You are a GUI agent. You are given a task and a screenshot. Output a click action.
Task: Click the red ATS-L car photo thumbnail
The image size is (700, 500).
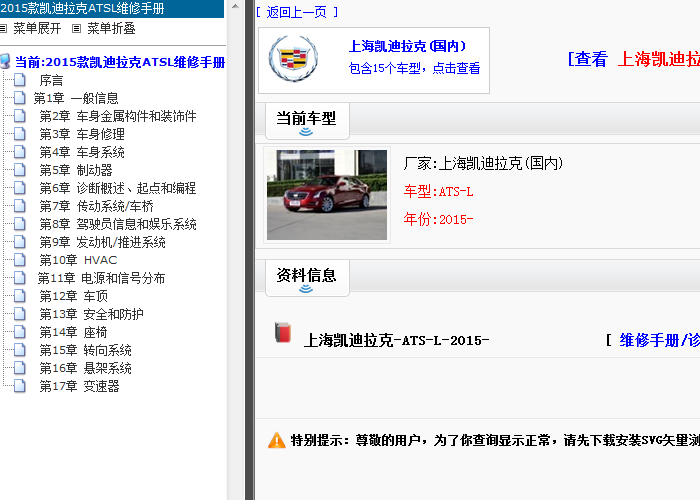click(x=327, y=195)
